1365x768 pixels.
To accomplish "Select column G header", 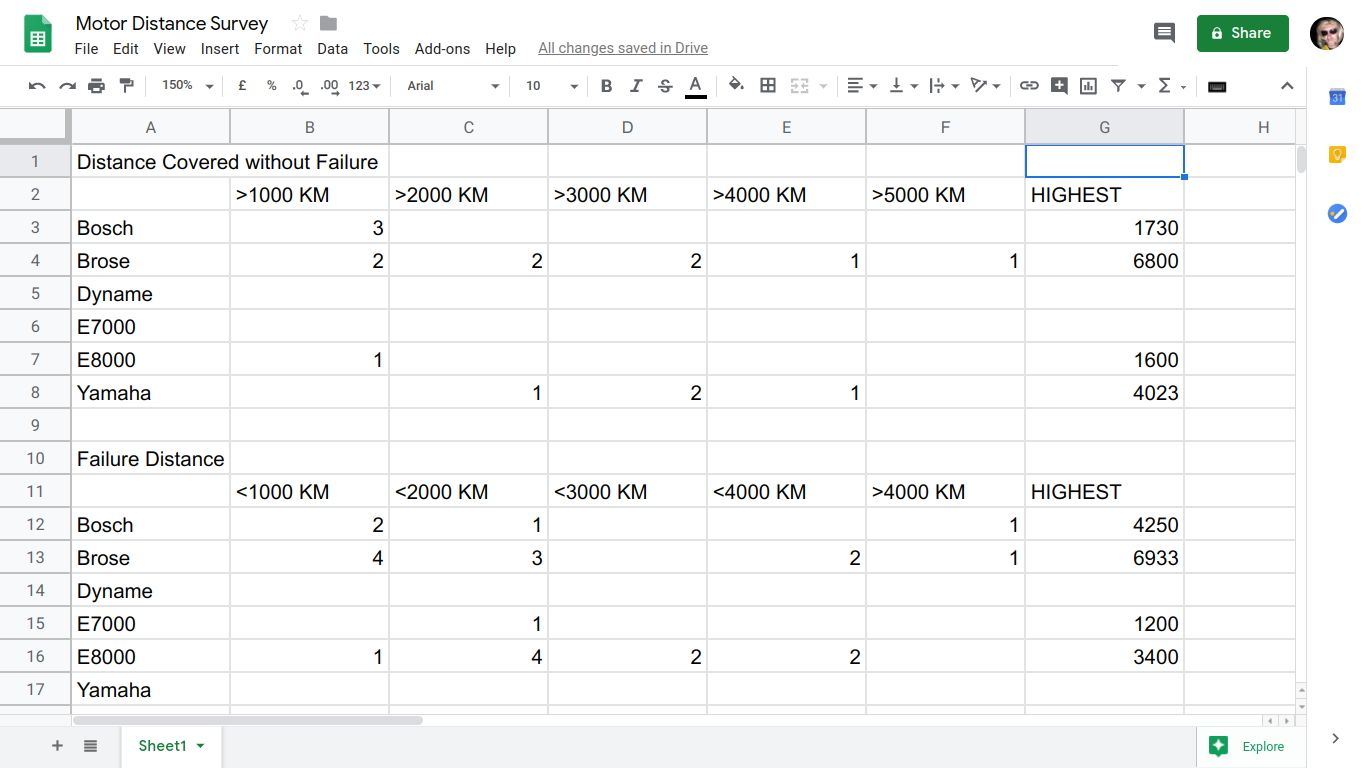I will (x=1105, y=127).
